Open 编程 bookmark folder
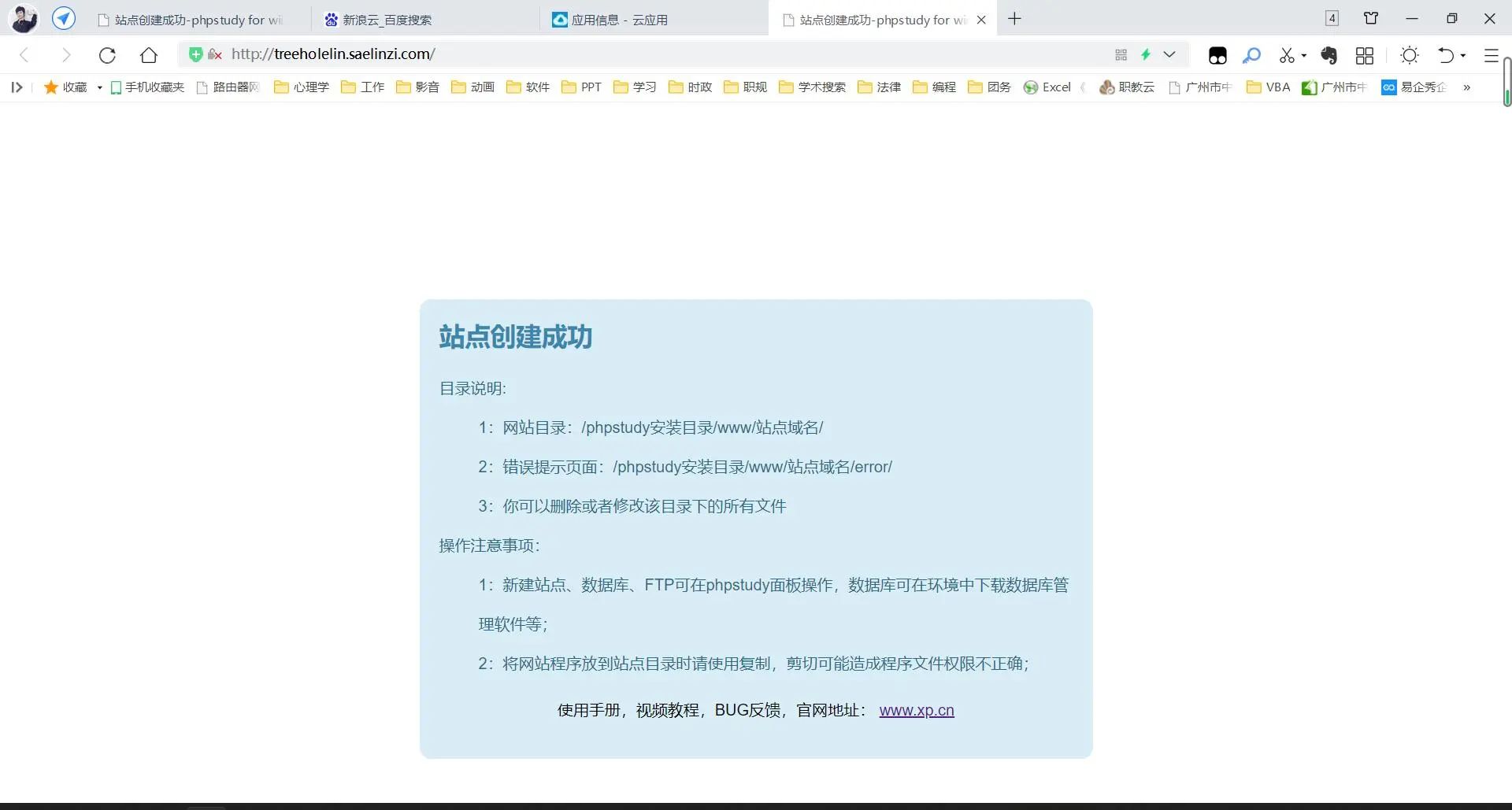1512x810 pixels. pos(935,87)
